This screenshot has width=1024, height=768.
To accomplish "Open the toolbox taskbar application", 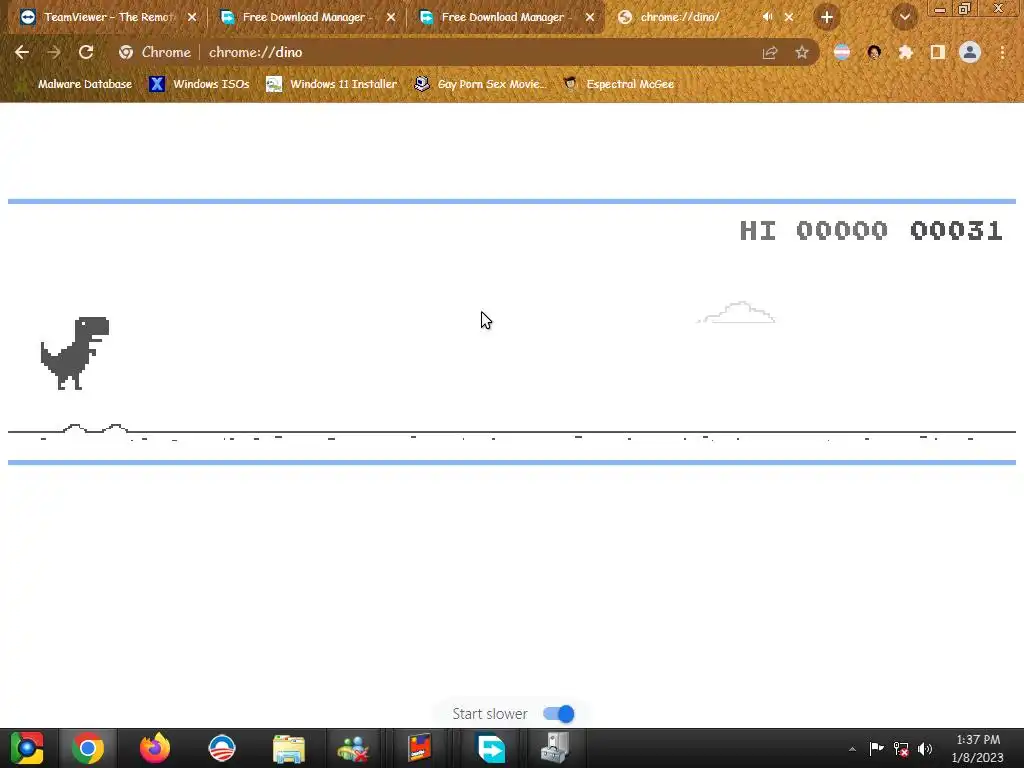I will (555, 748).
